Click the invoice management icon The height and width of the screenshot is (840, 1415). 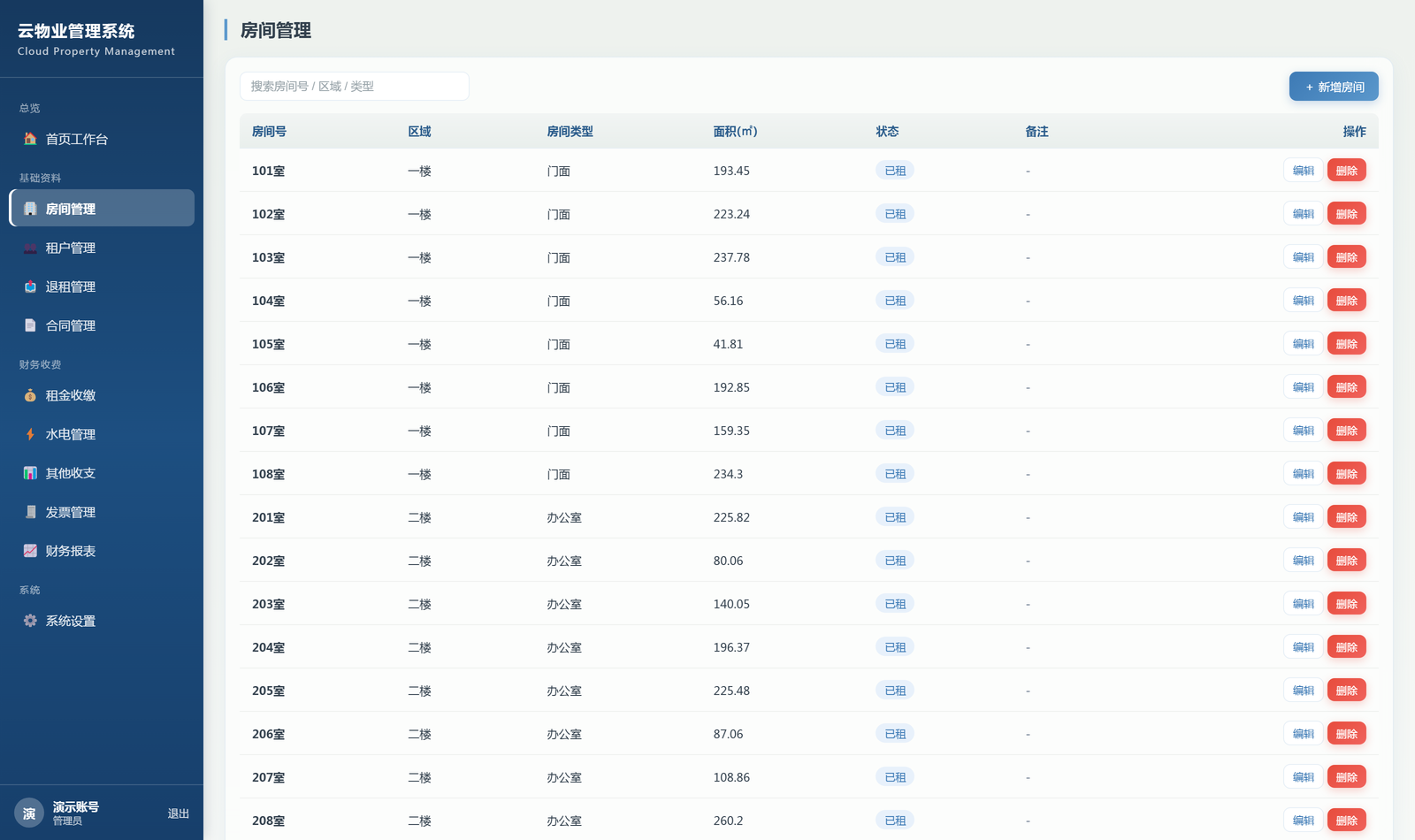pos(30,512)
